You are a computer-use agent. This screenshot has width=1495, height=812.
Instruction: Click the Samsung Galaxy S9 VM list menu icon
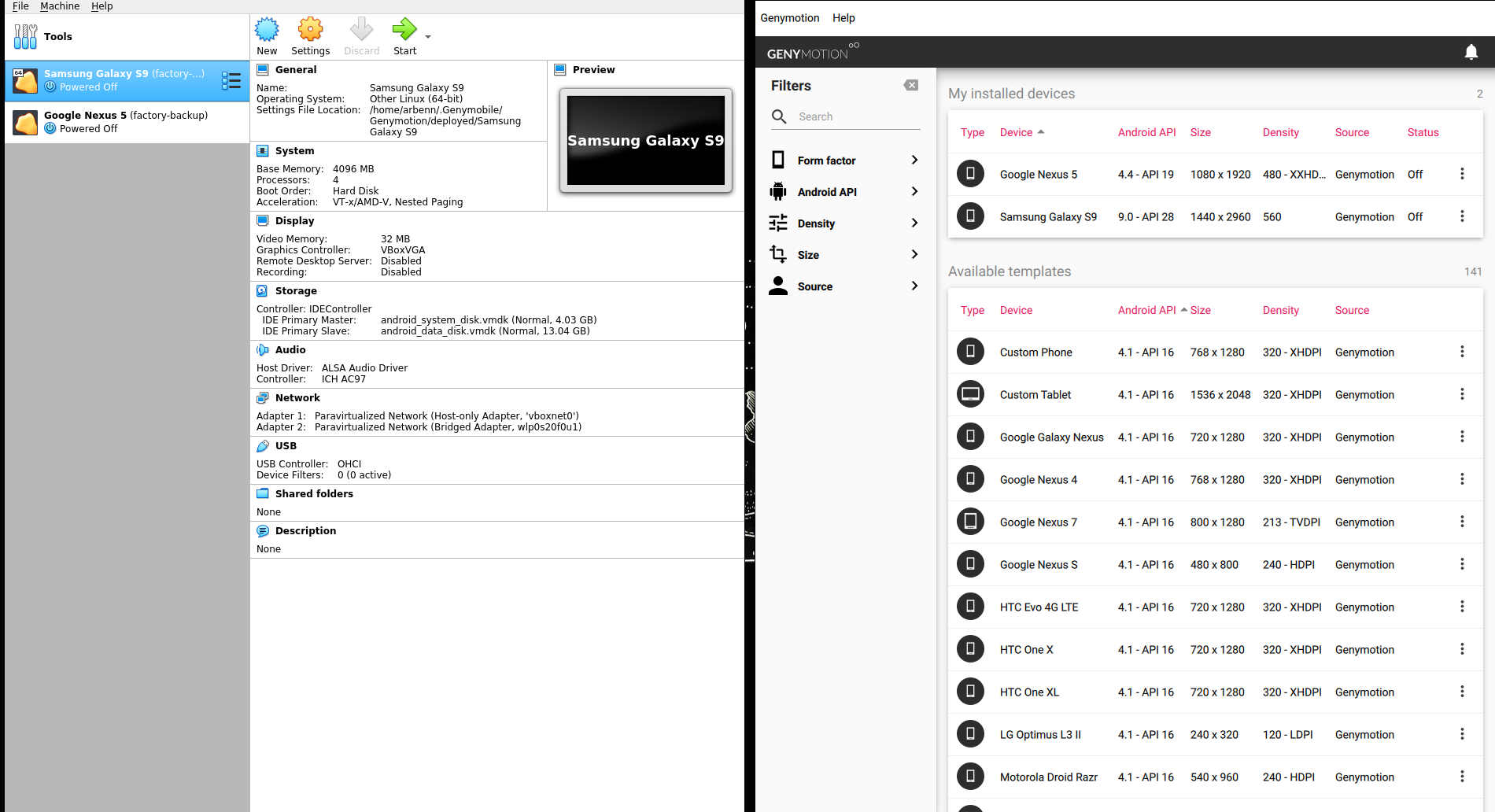click(231, 80)
